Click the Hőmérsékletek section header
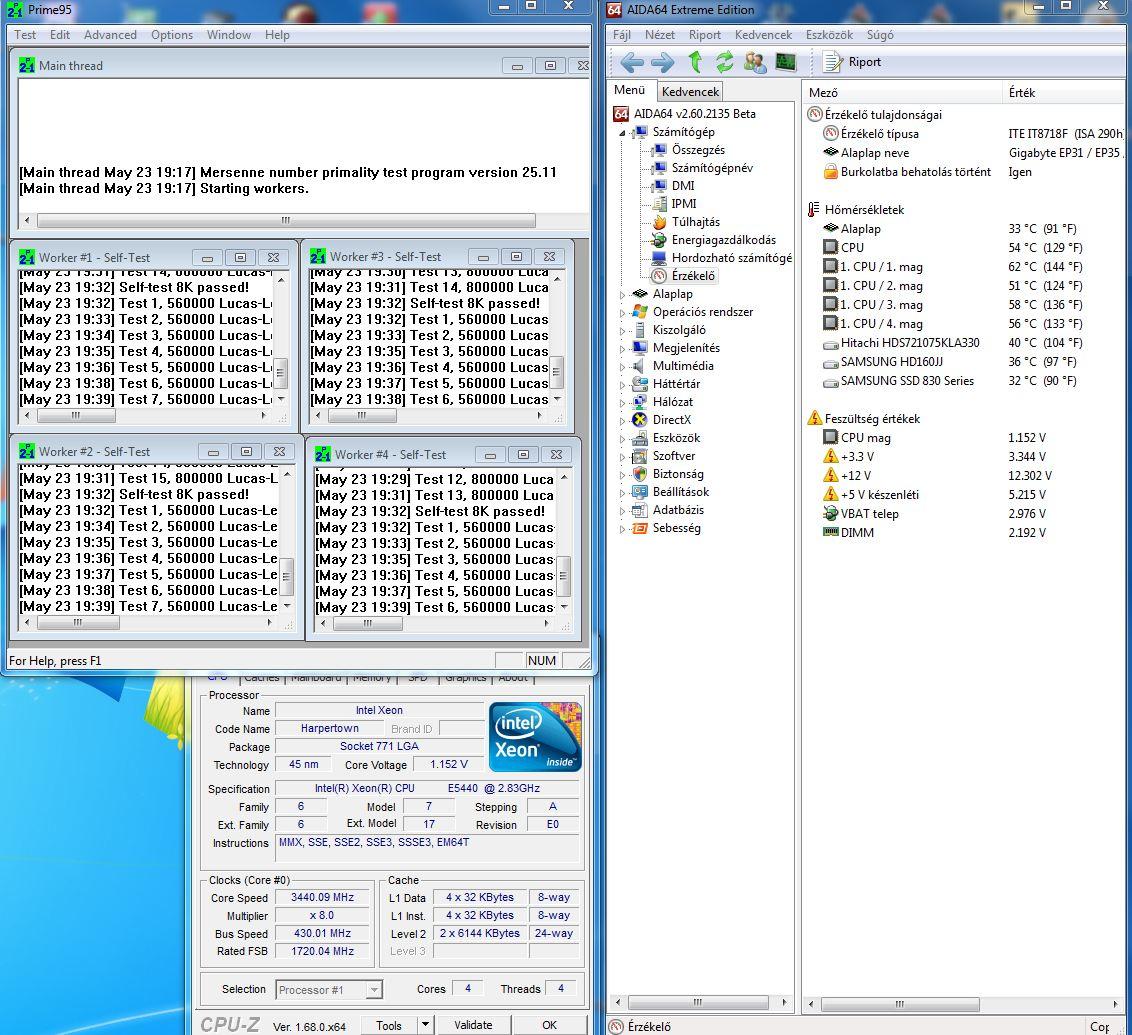1132x1035 pixels. coord(863,209)
